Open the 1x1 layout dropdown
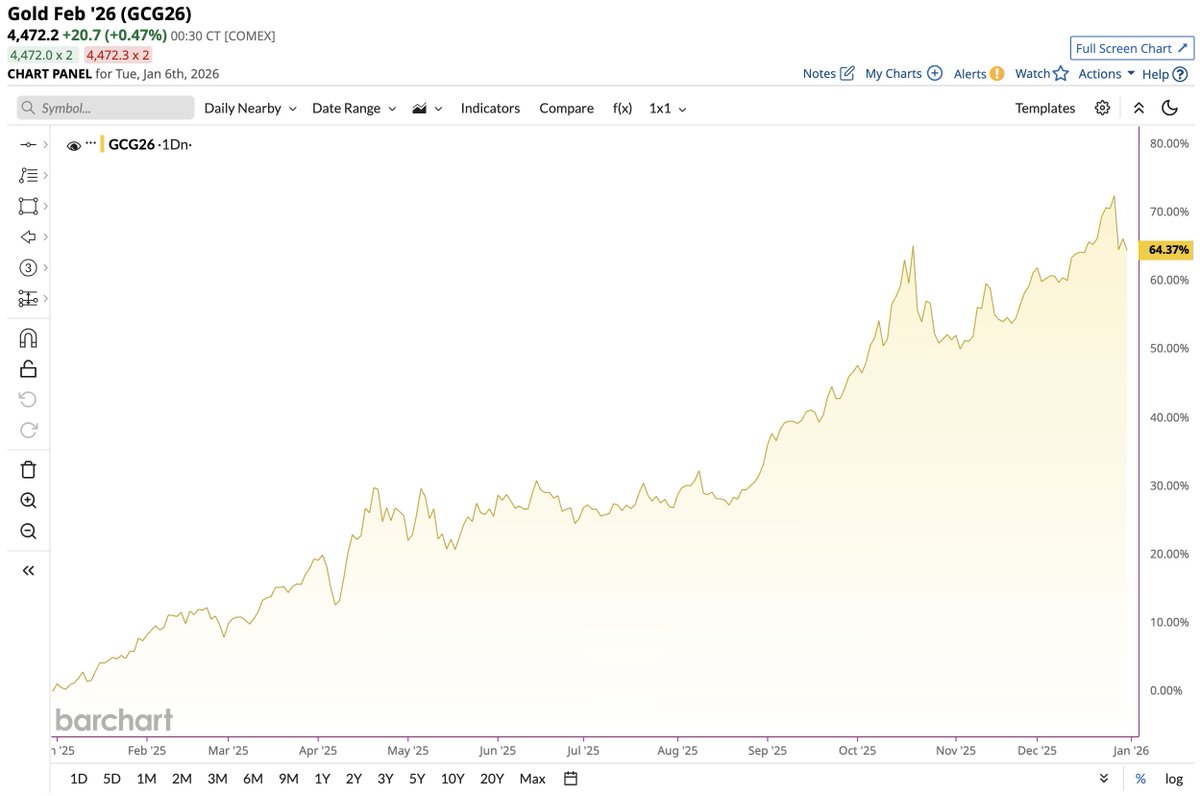The height and width of the screenshot is (796, 1200). tap(666, 108)
